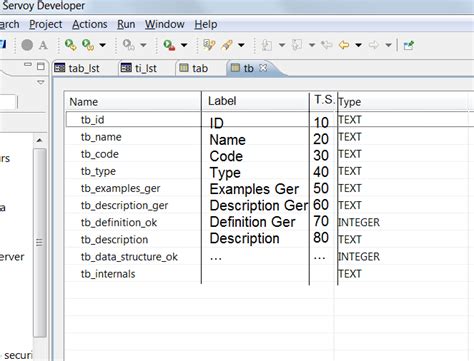Click TEXT type cell of tb_id
Viewport: 474px width, 361px height.
350,119
